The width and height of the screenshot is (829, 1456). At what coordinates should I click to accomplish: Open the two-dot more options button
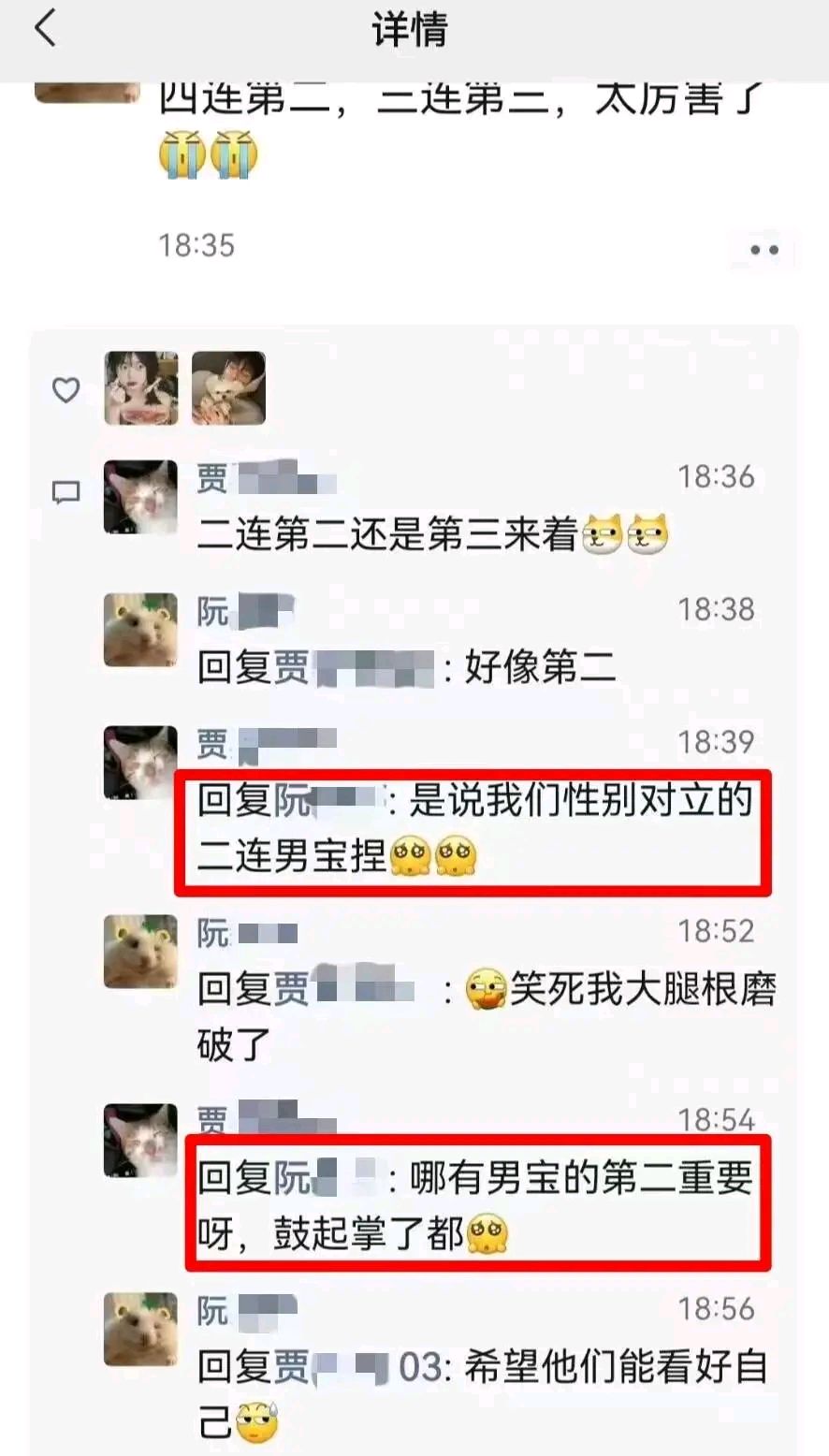tap(764, 250)
